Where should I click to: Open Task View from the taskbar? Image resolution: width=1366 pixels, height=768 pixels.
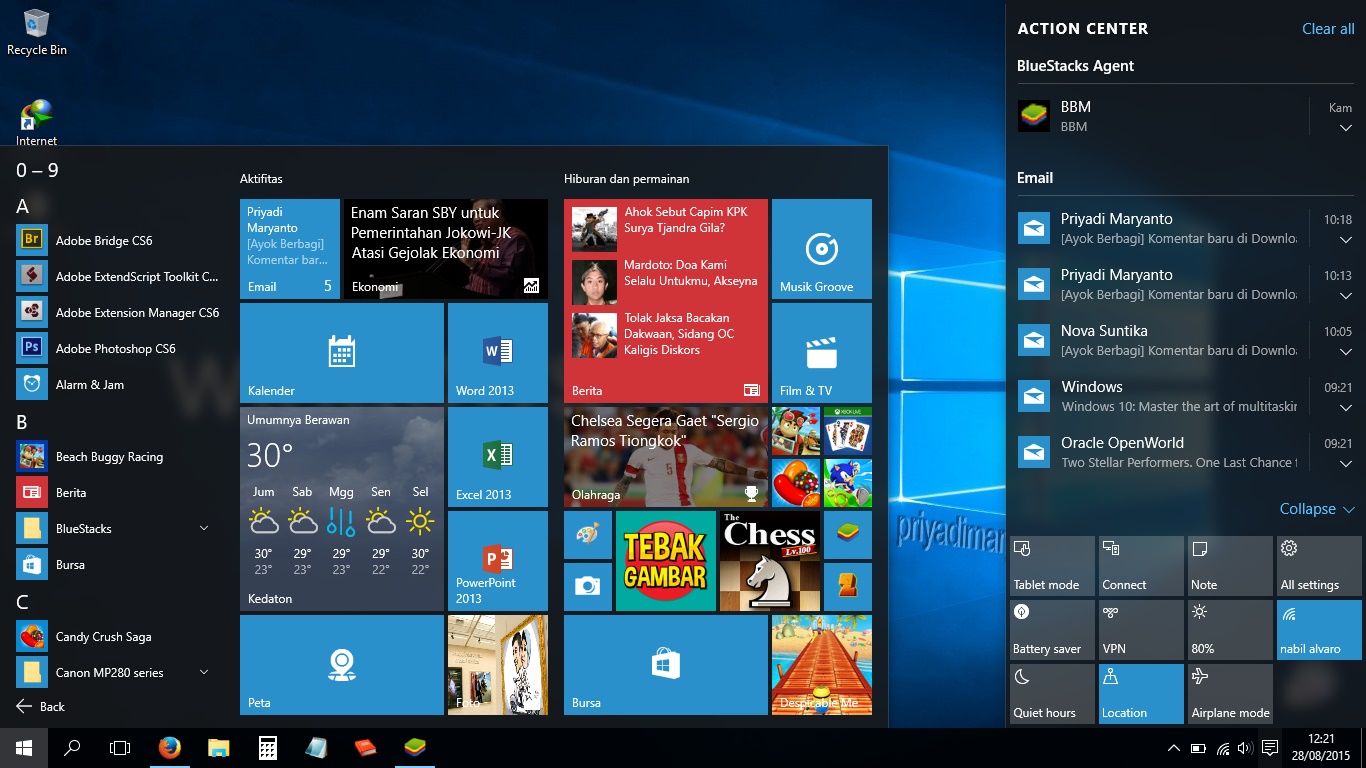pos(120,747)
